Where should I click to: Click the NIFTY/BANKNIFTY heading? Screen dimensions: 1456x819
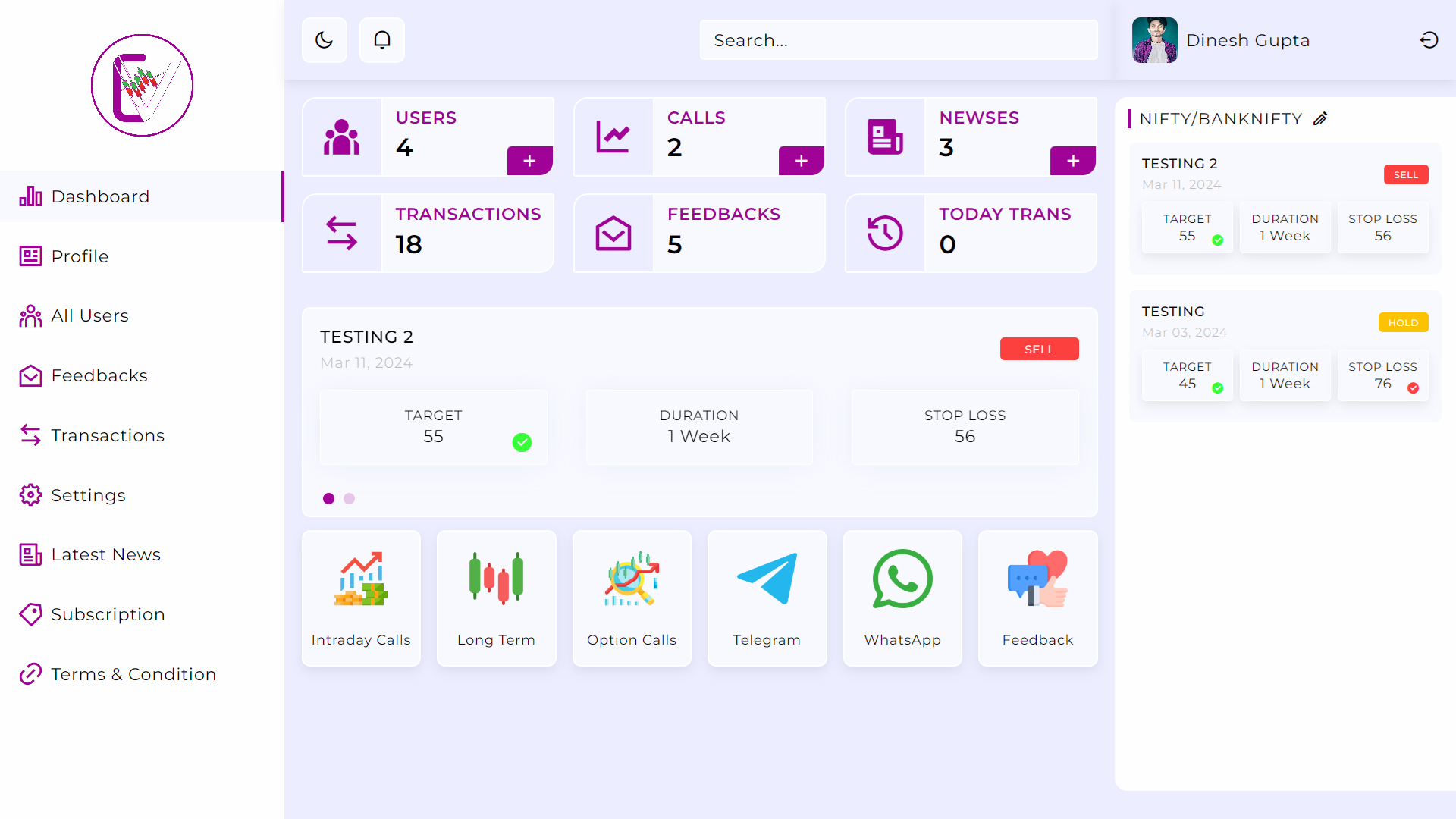point(1220,119)
